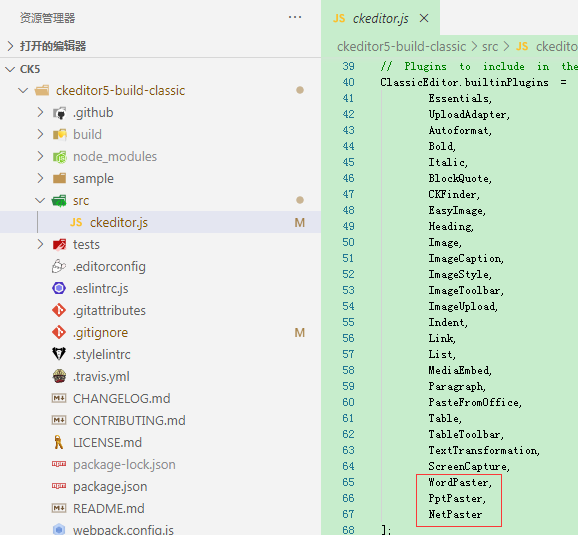
Task: Open the LICENSE.md file
Action: pyautogui.click(x=107, y=442)
